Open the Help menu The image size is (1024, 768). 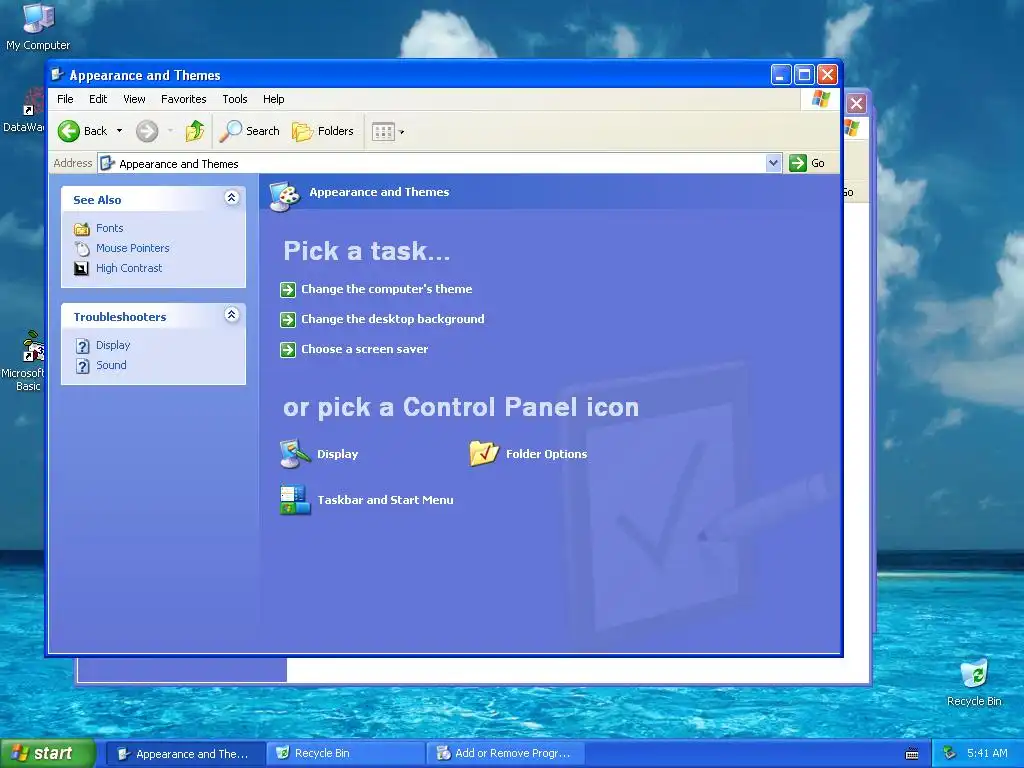(274, 99)
